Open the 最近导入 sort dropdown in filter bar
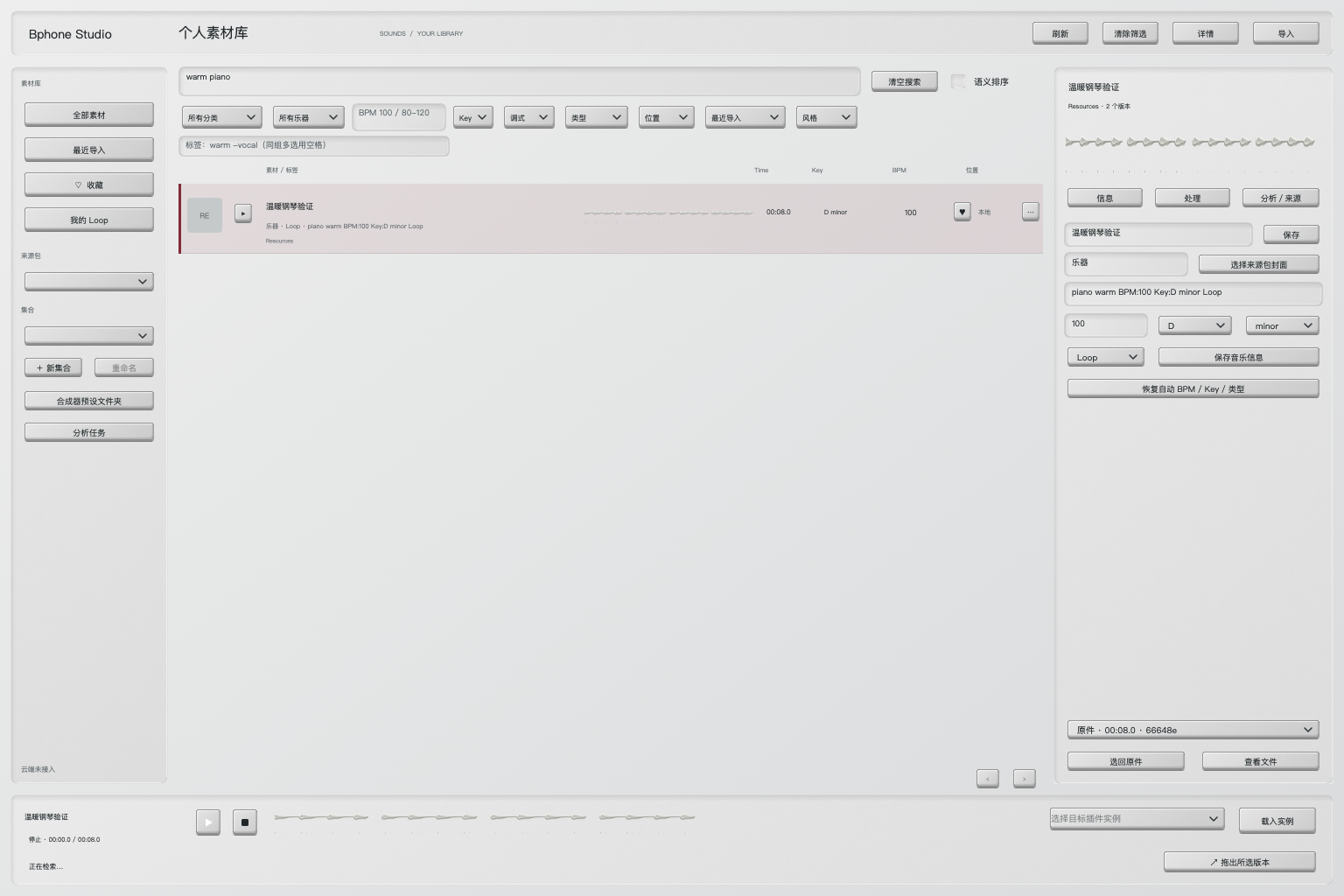Screen dimensions: 1344x896 click(745, 117)
